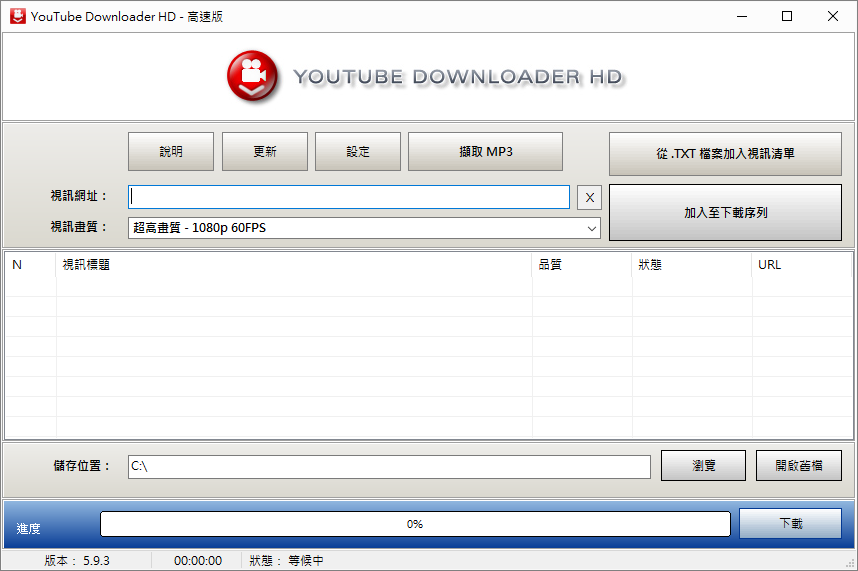
Task: Clear the video URL with the X button
Action: (590, 197)
